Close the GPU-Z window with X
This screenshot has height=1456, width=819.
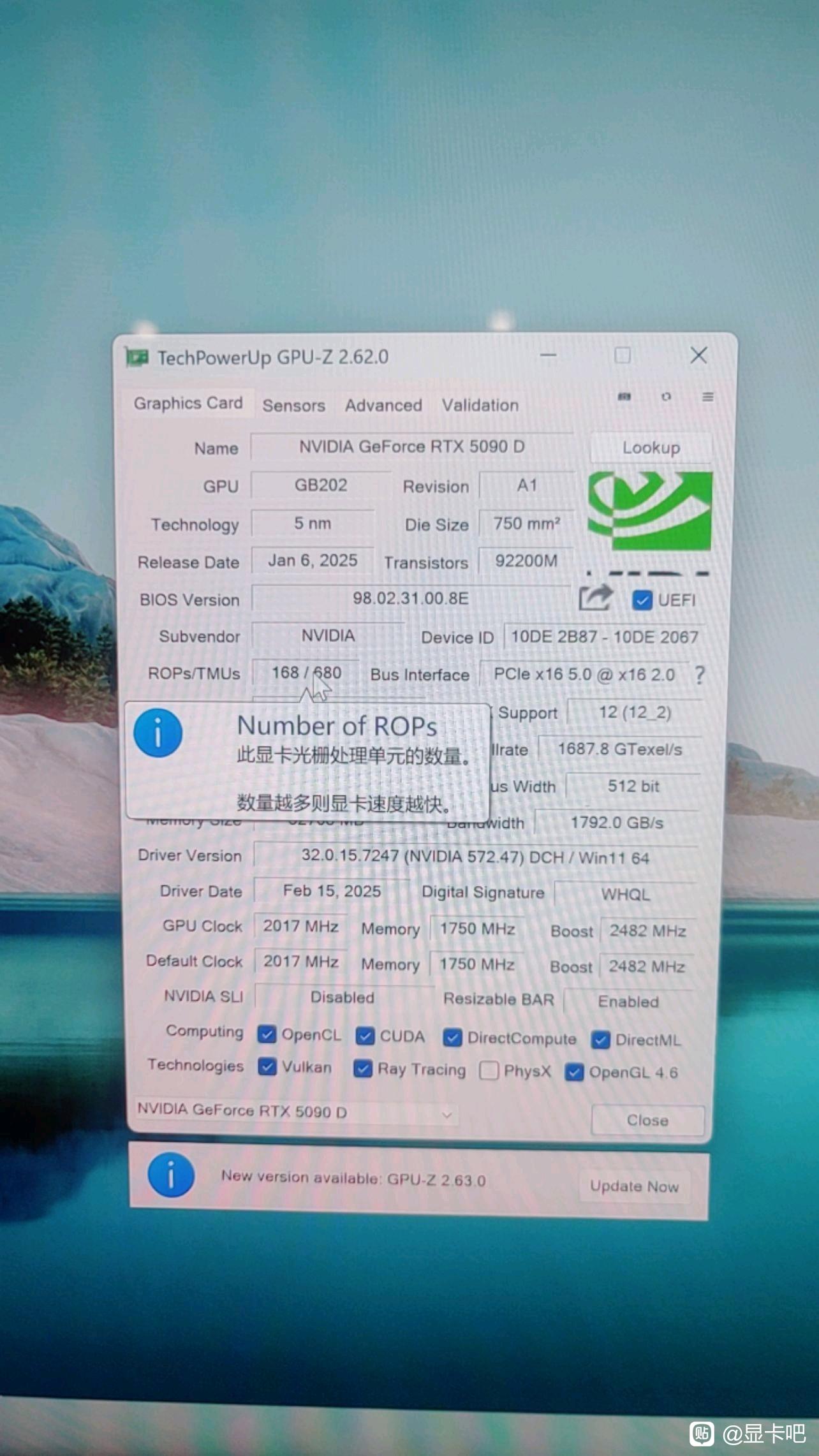click(x=698, y=355)
